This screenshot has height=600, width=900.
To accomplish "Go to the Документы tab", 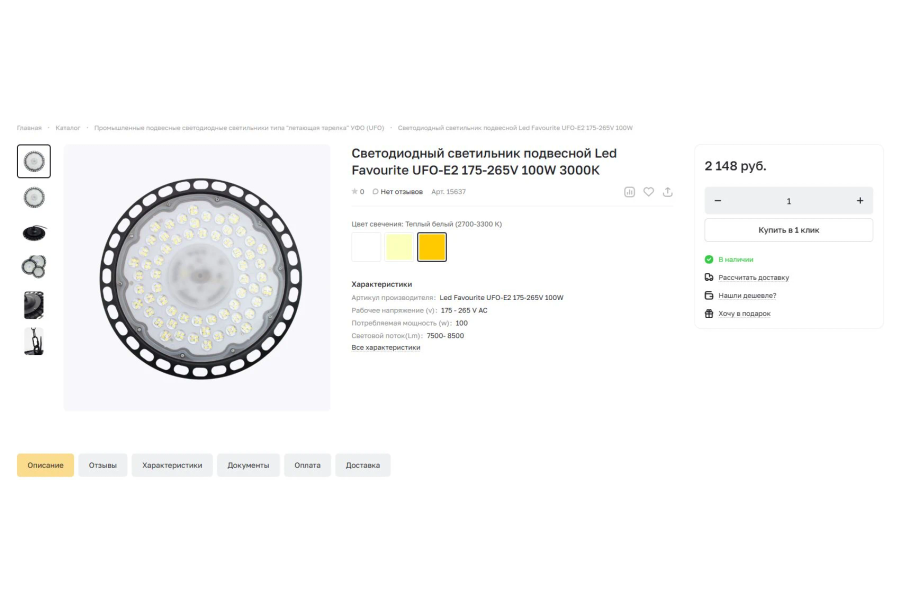I will click(248, 465).
